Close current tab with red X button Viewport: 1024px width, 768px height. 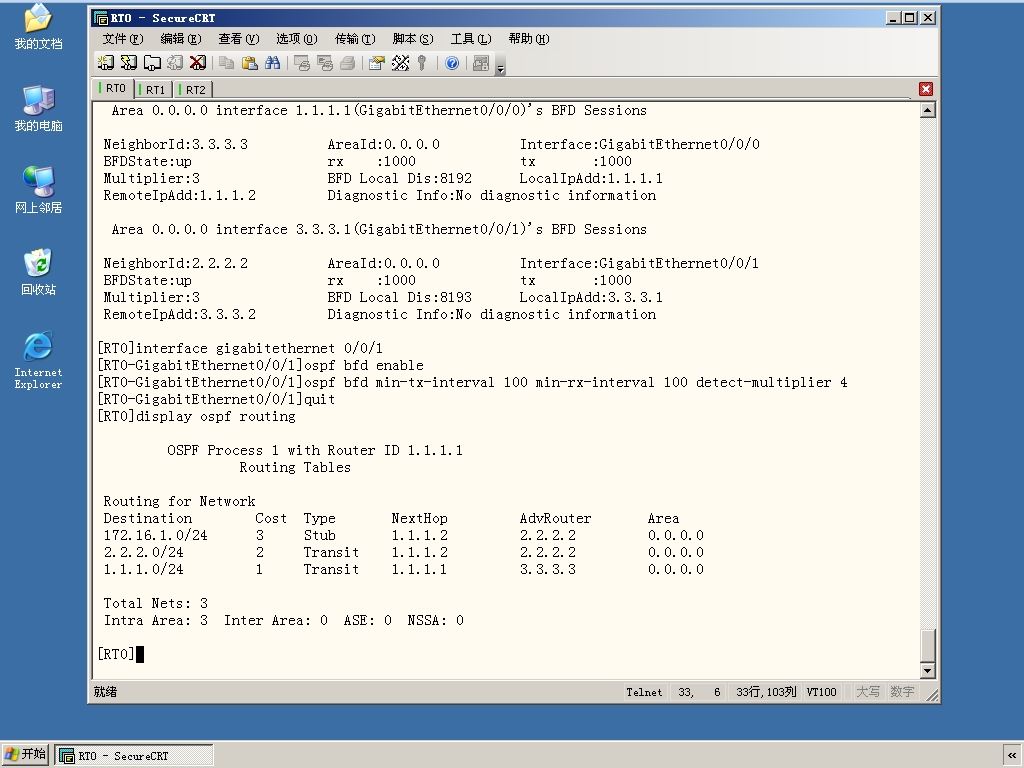coord(925,89)
